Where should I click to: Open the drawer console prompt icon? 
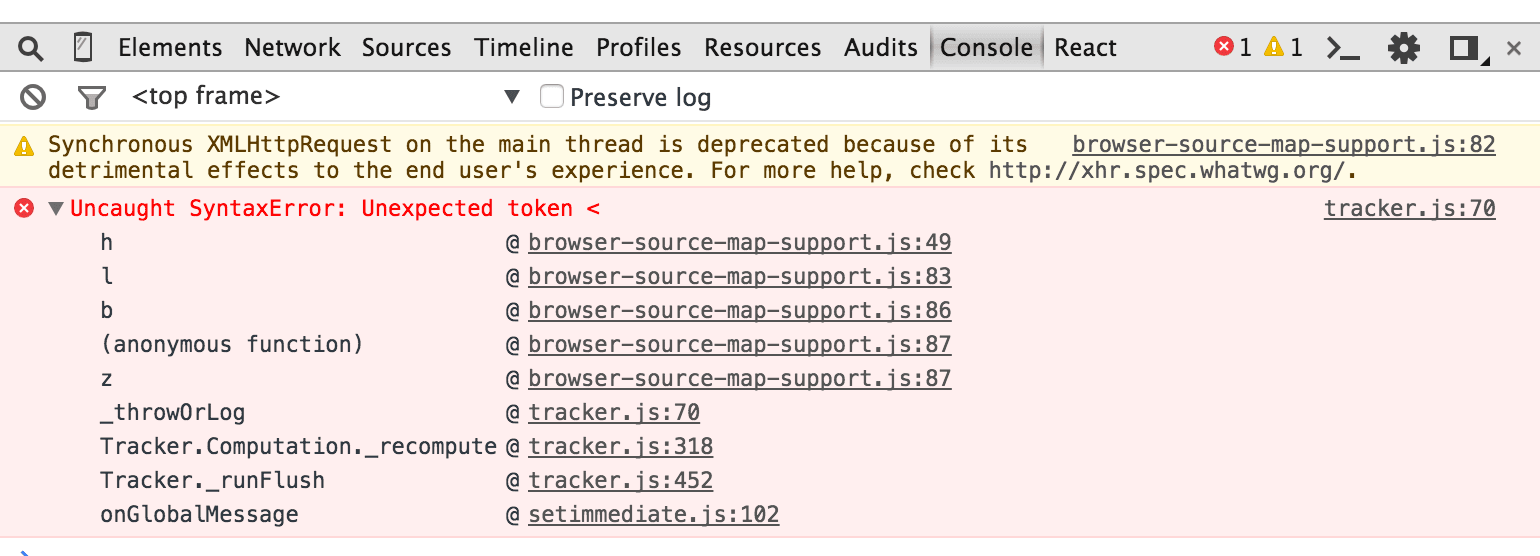click(x=1342, y=48)
